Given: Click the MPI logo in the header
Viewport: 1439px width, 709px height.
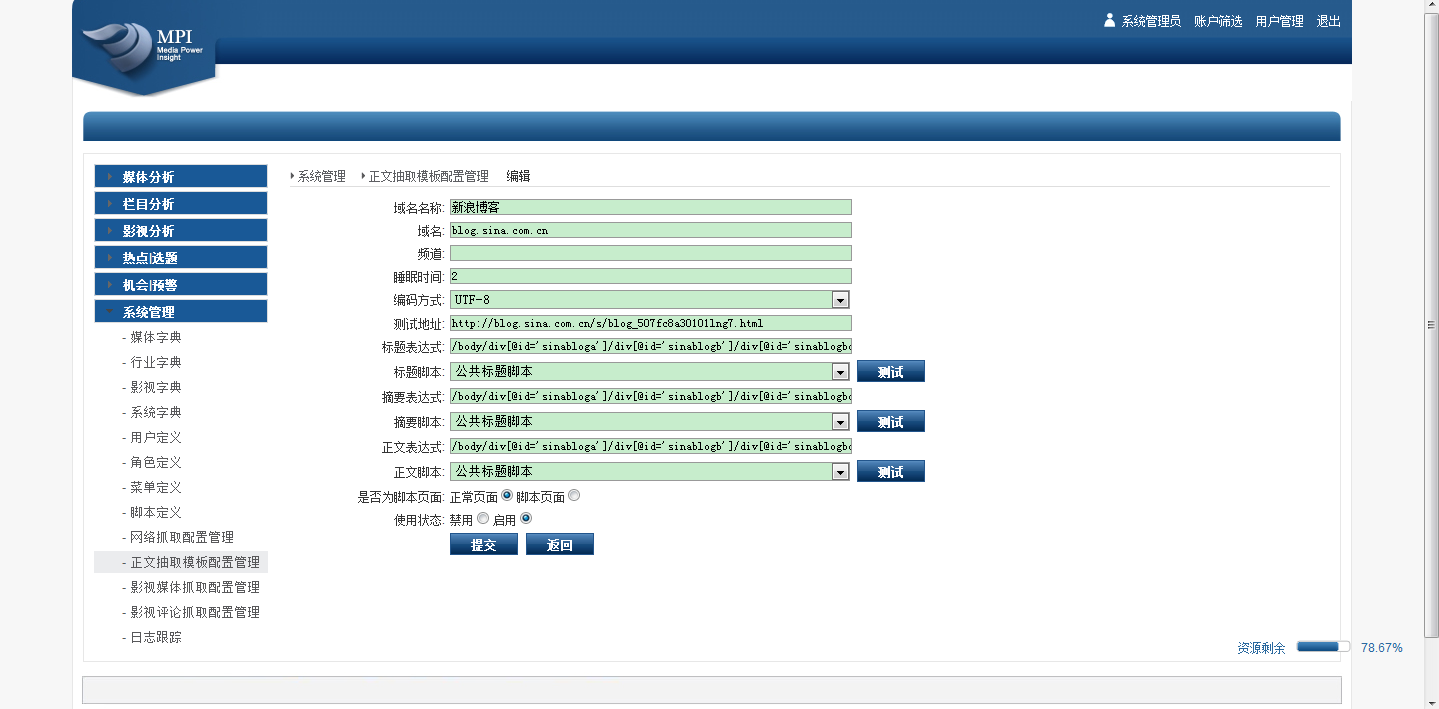Looking at the screenshot, I should [x=144, y=47].
